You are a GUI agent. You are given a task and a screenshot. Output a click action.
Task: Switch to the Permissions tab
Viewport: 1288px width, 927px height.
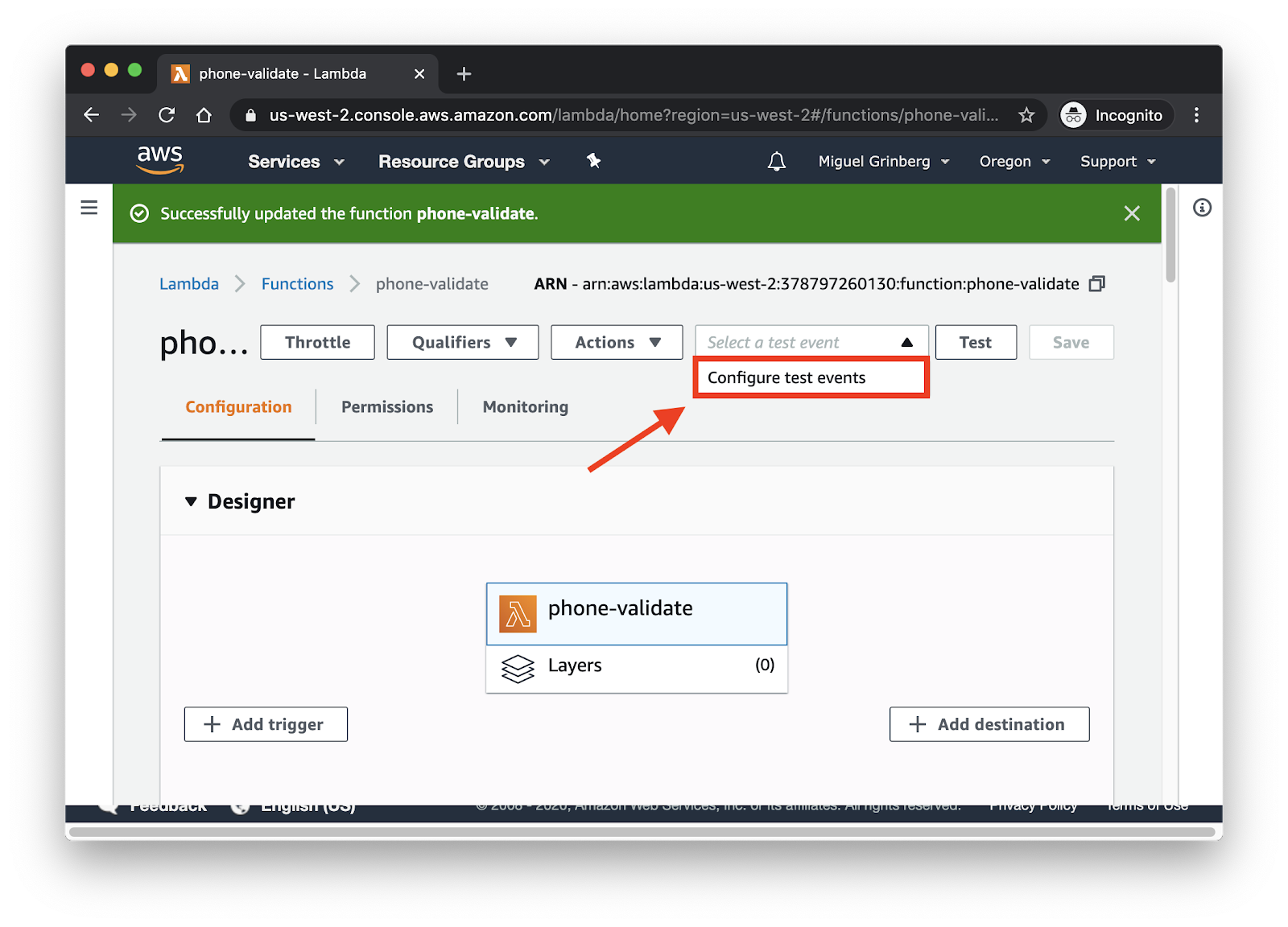[x=387, y=407]
